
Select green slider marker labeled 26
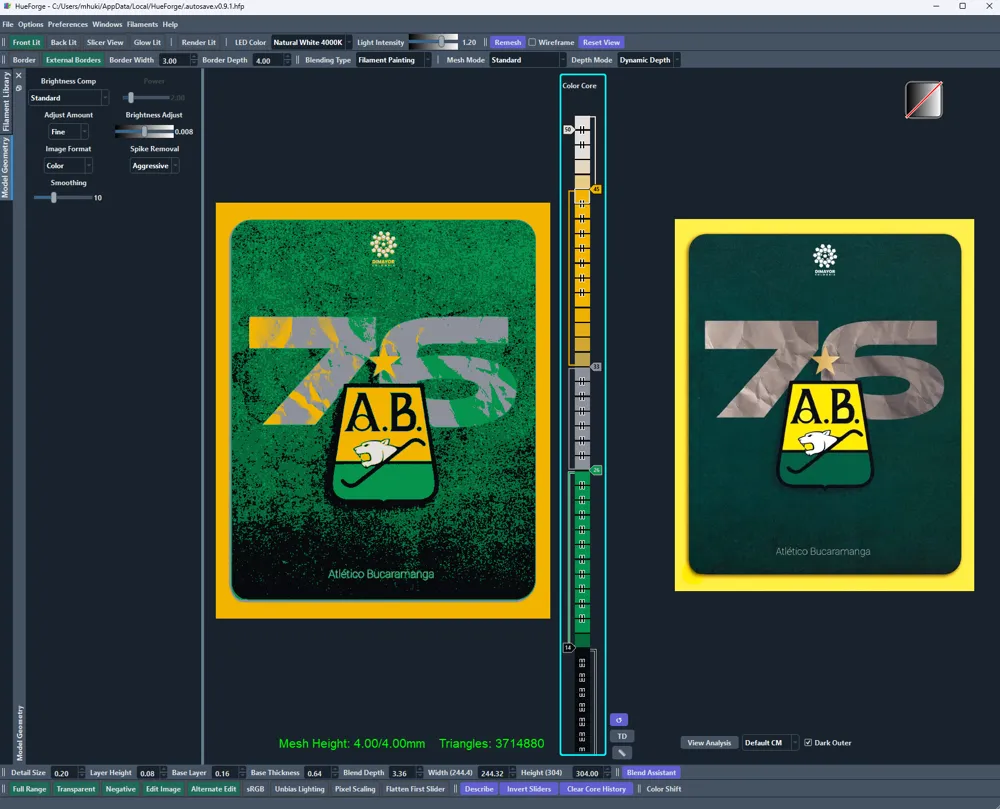point(596,470)
